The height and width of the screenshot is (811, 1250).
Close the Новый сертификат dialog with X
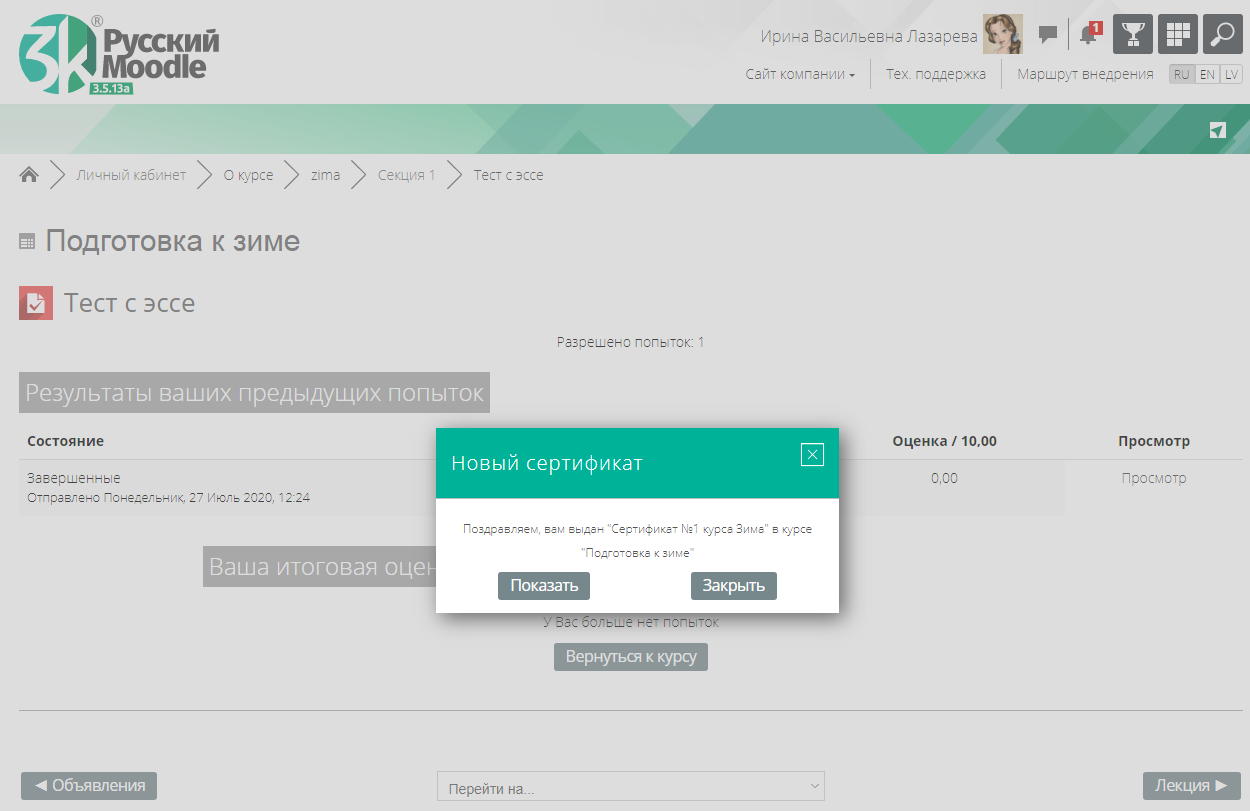[812, 455]
